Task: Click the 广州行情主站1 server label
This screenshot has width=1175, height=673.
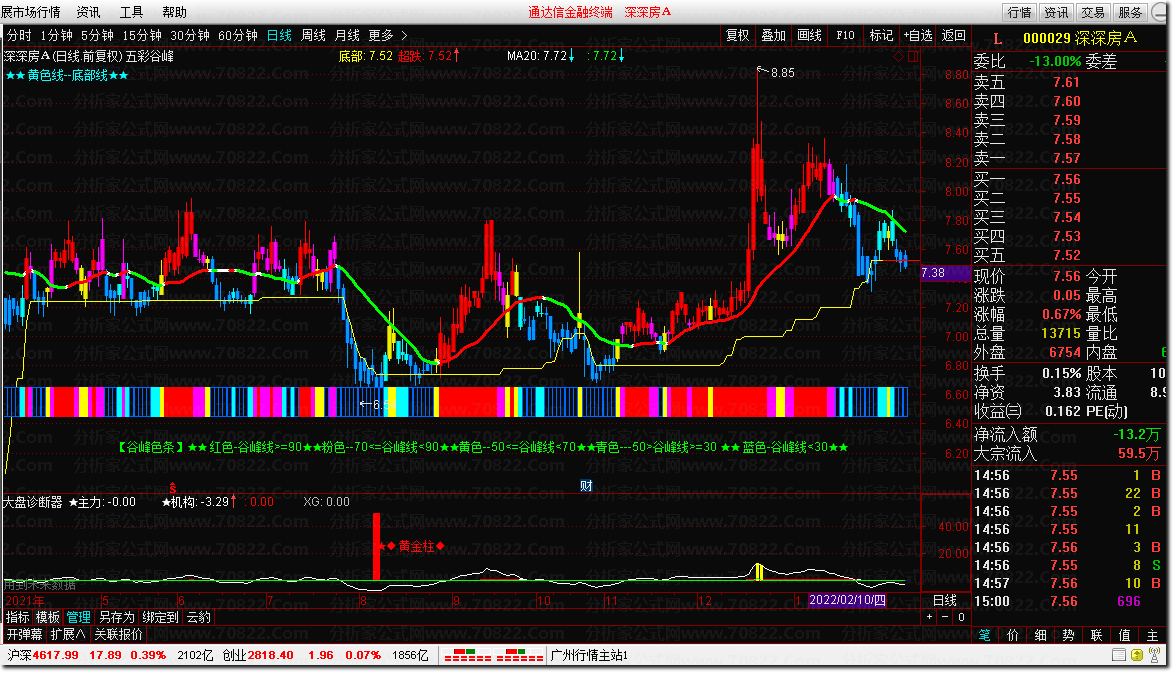Action: (x=589, y=655)
